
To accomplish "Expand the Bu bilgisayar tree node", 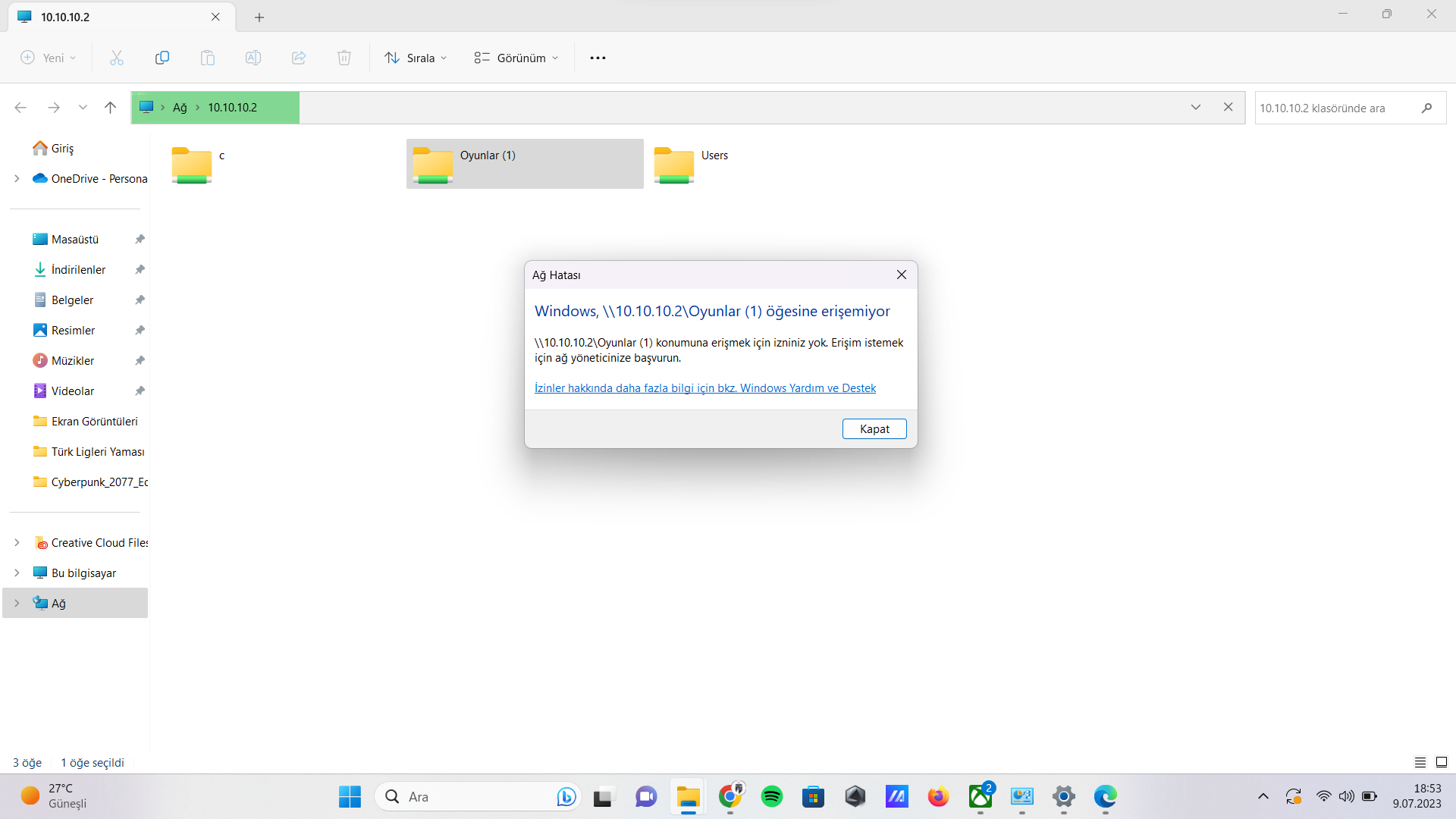I will point(17,573).
